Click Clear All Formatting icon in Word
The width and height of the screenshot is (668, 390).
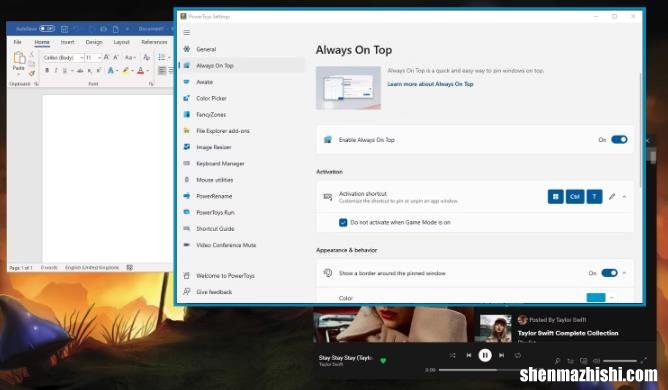pyautogui.click(x=146, y=57)
